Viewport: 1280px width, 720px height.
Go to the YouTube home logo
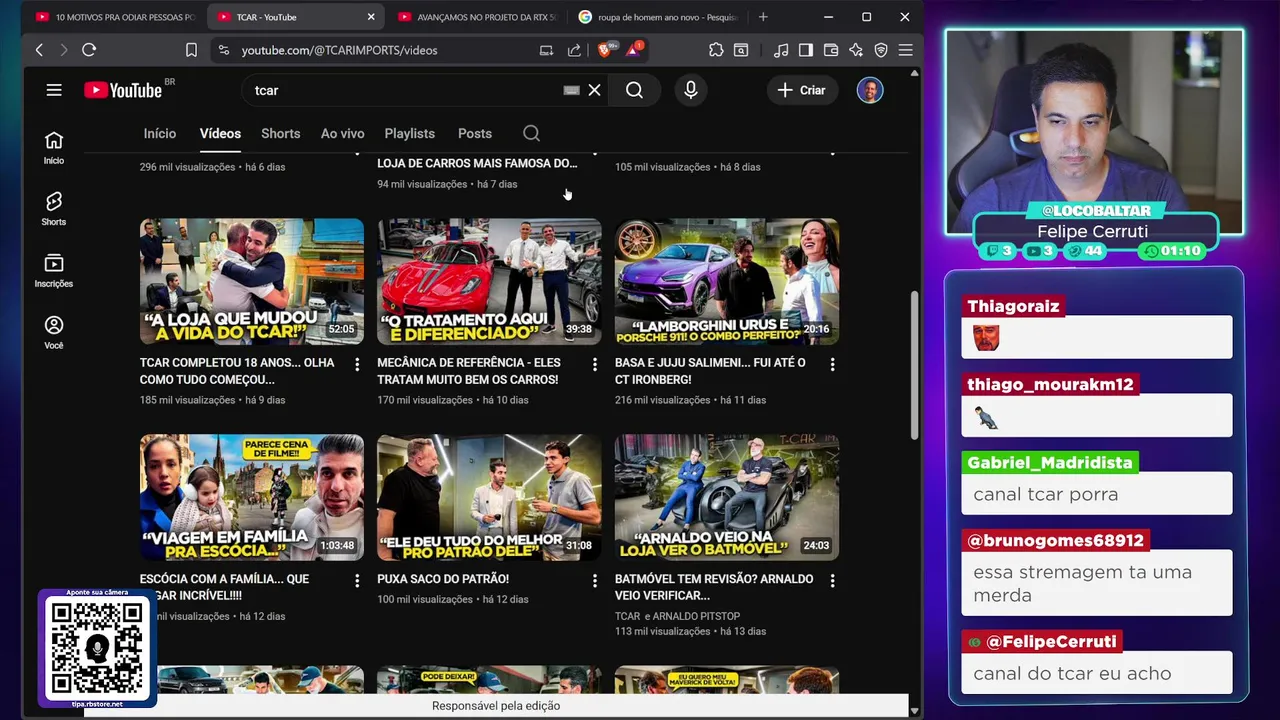click(123, 90)
